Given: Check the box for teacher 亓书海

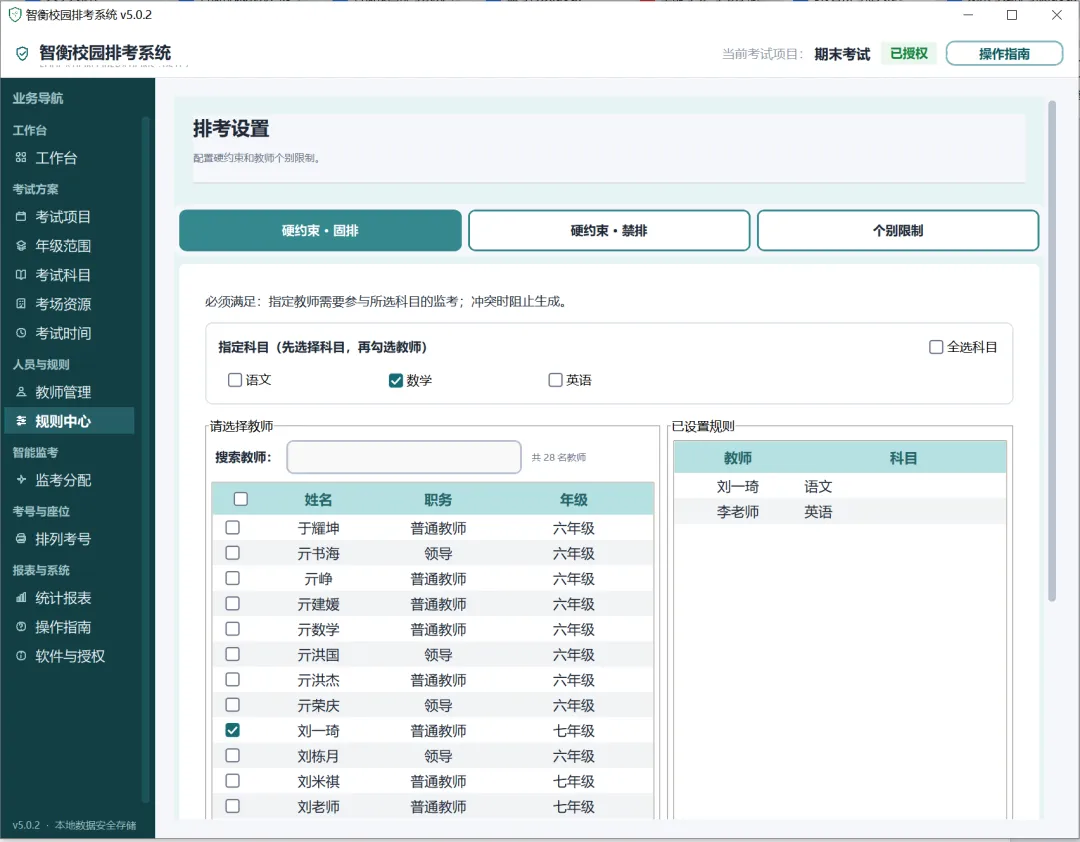Looking at the screenshot, I should coord(233,553).
